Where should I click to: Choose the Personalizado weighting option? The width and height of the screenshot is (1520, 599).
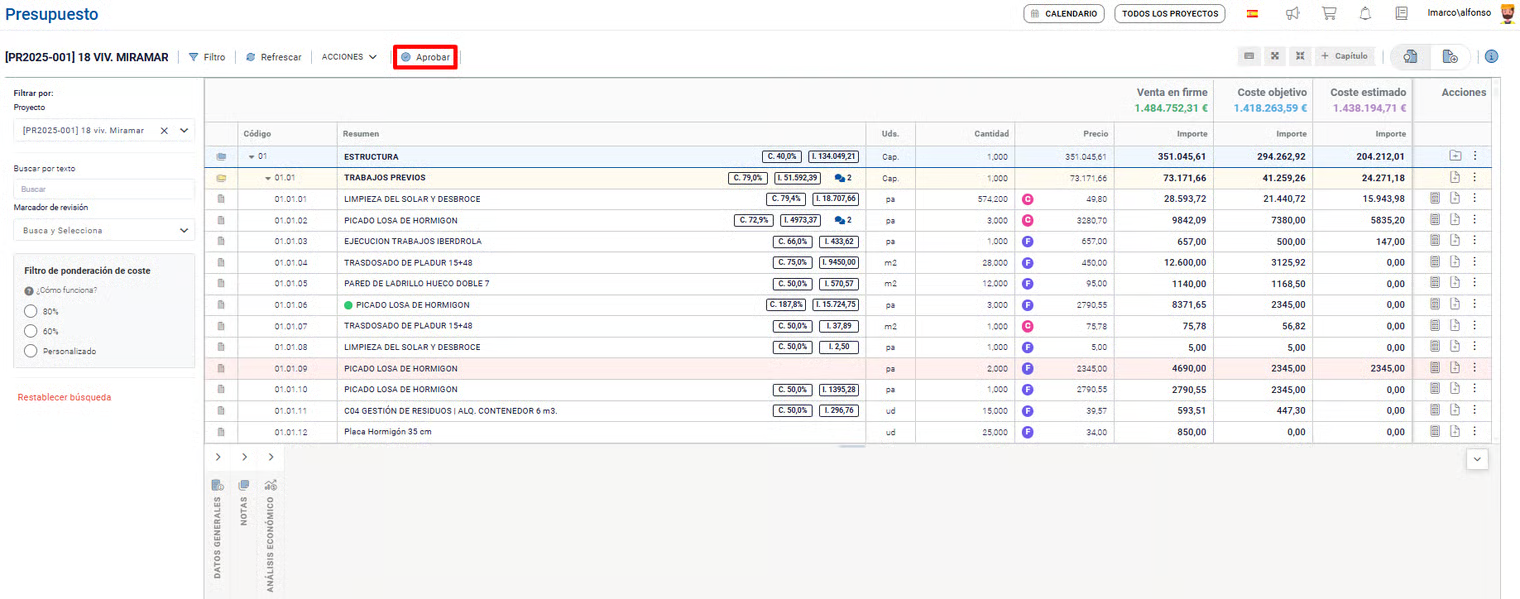[x=30, y=351]
